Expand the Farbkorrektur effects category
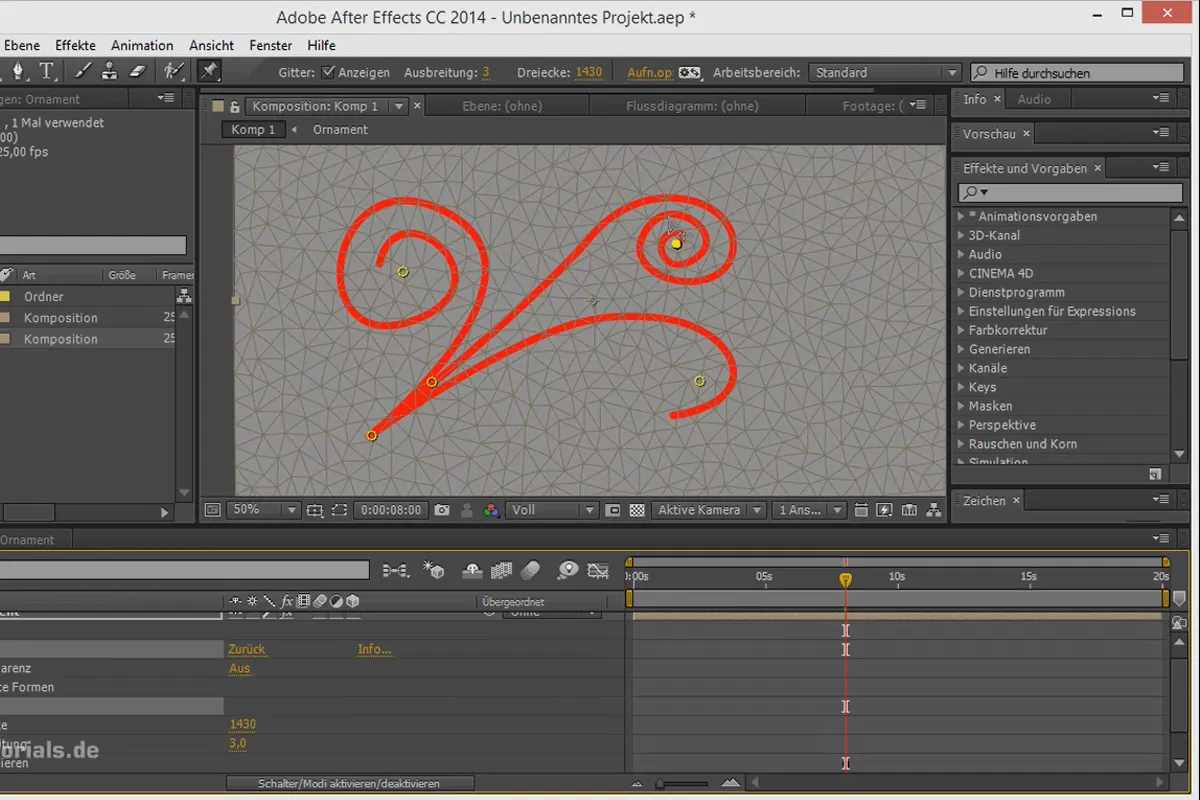The width and height of the screenshot is (1200, 800). pos(962,331)
